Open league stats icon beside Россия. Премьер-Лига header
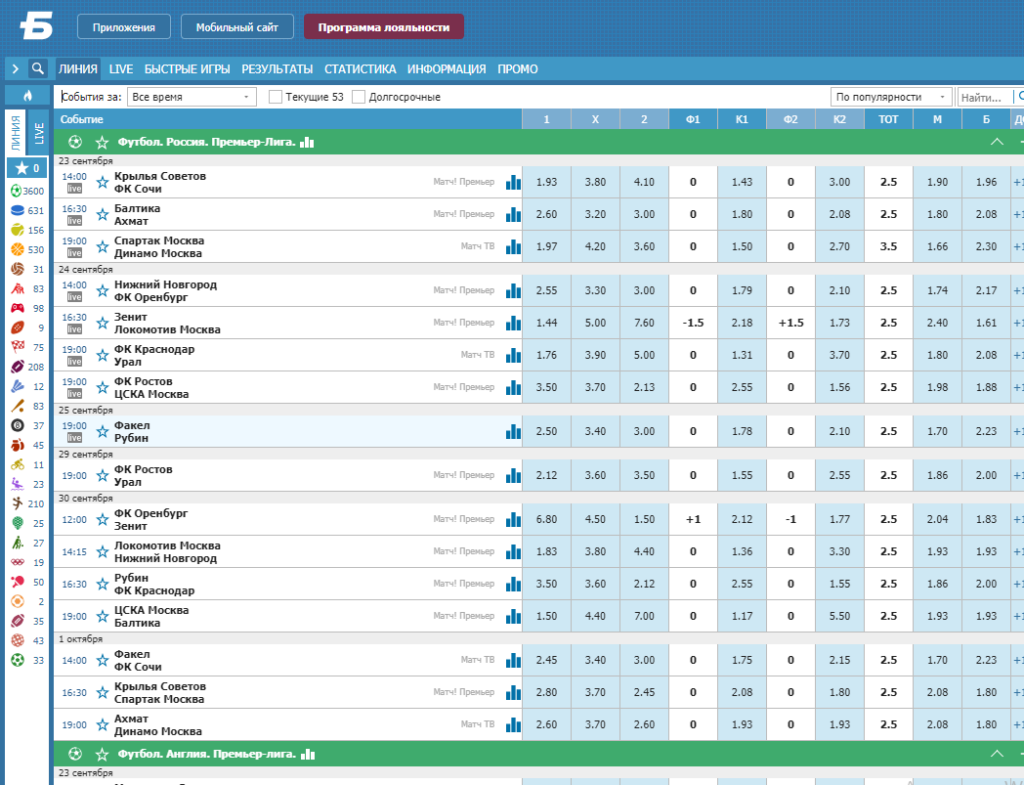Image resolution: width=1024 pixels, height=785 pixels. click(307, 142)
